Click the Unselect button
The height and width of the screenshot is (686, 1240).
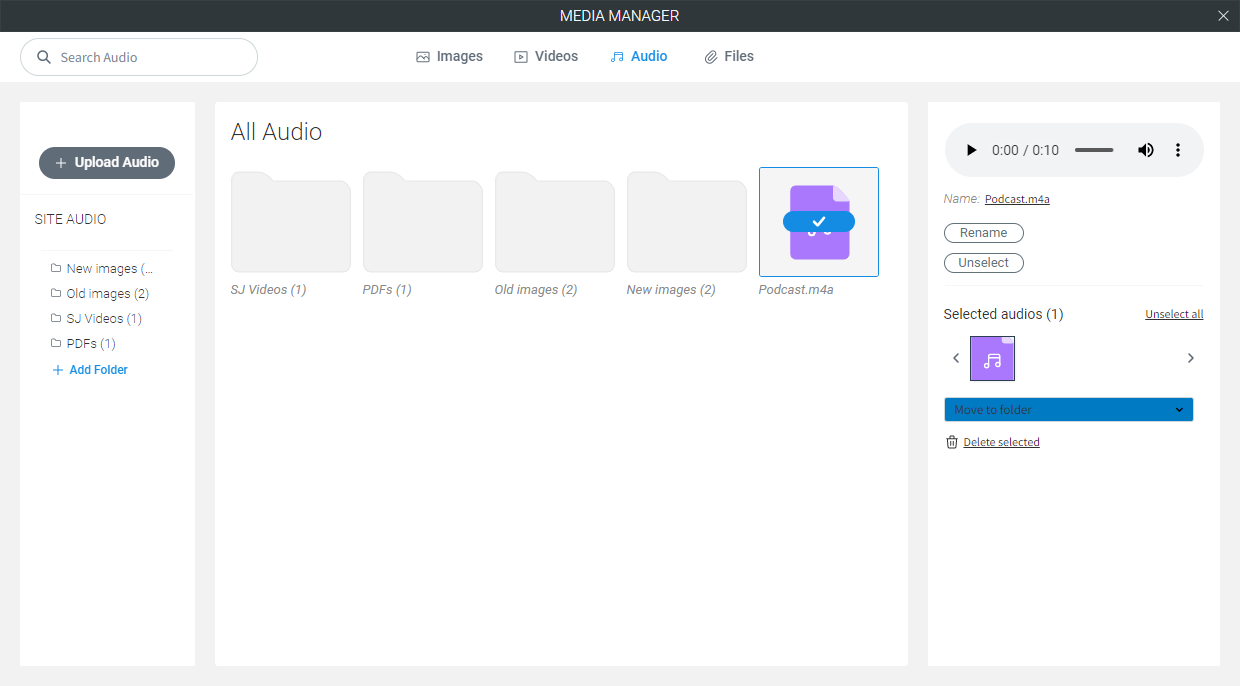click(984, 263)
